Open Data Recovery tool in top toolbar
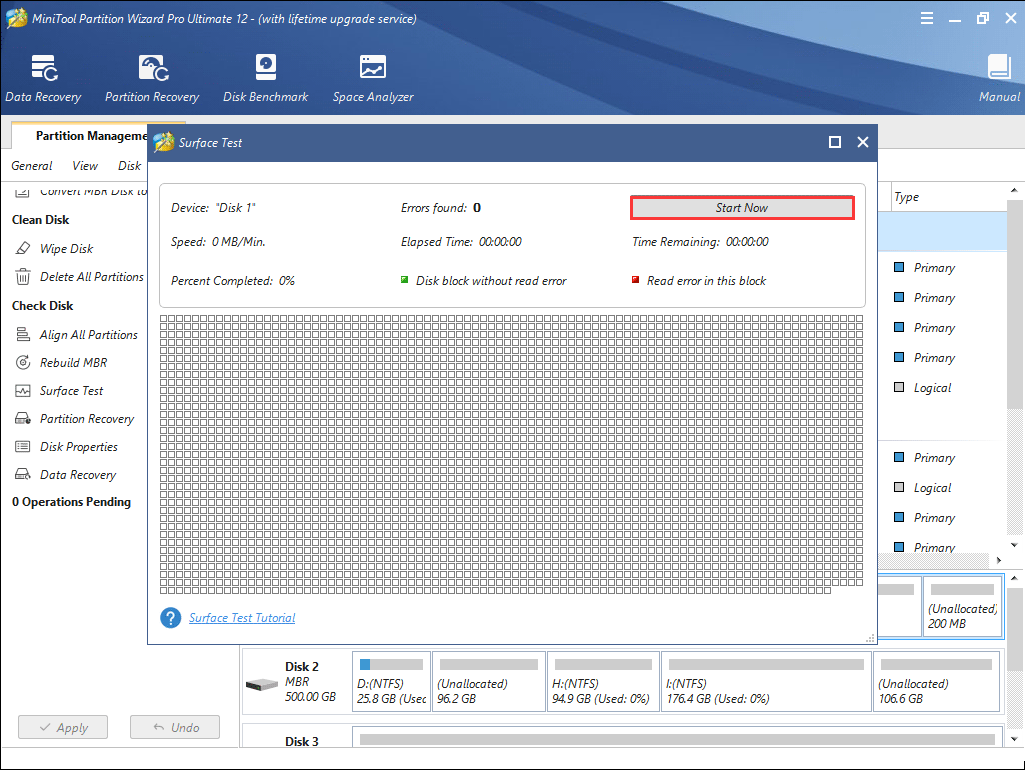The width and height of the screenshot is (1025, 770). 43,78
